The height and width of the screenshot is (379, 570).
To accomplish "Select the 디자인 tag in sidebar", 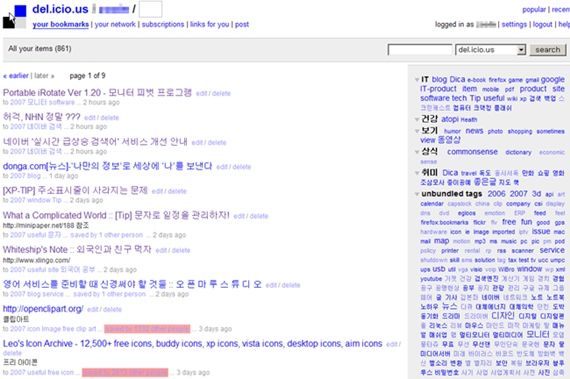I will pos(503,316).
